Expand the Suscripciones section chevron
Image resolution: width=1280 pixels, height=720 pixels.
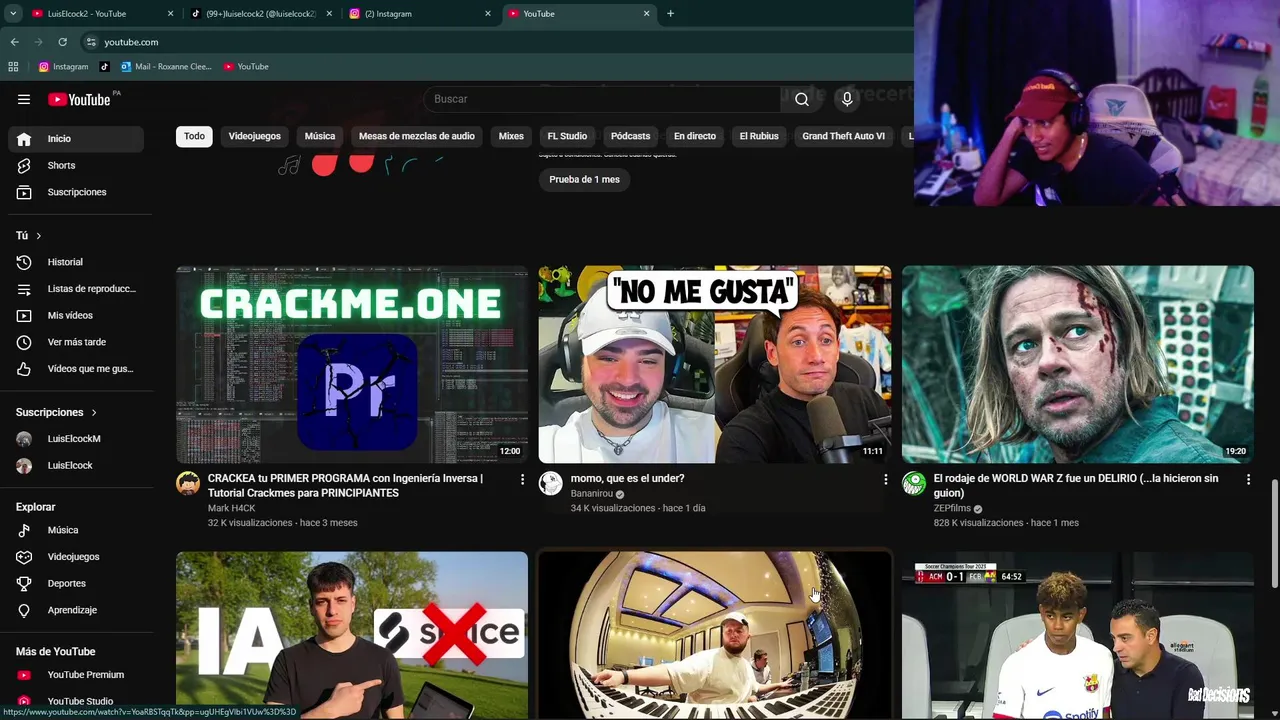click(x=94, y=413)
